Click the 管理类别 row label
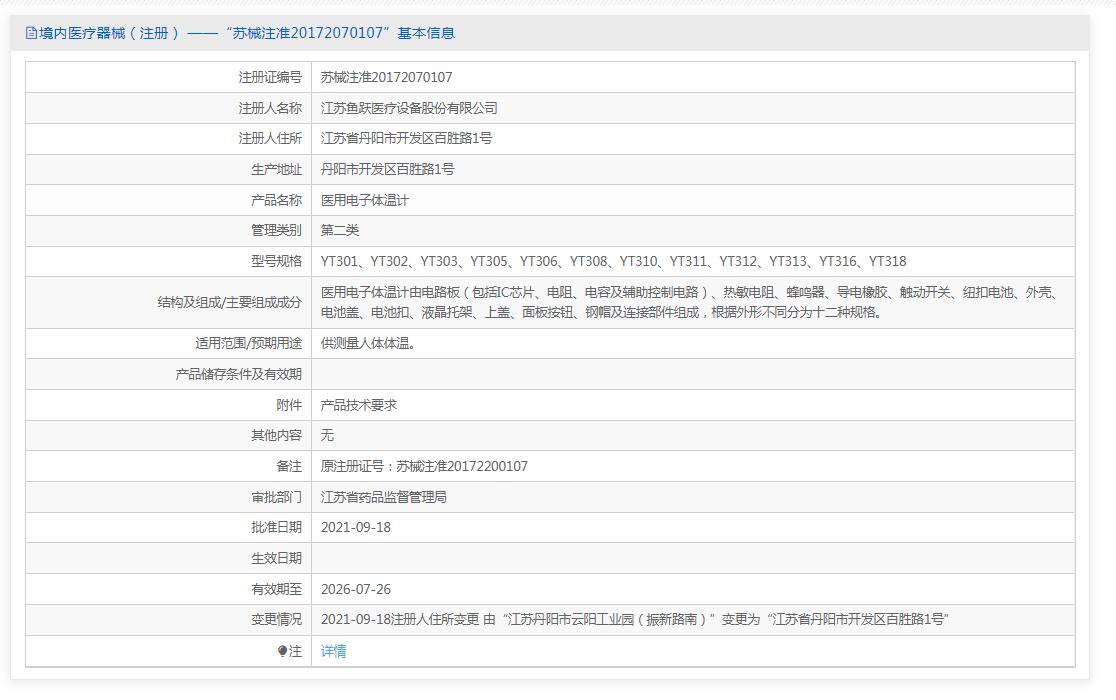The height and width of the screenshot is (700, 1116). click(x=276, y=230)
